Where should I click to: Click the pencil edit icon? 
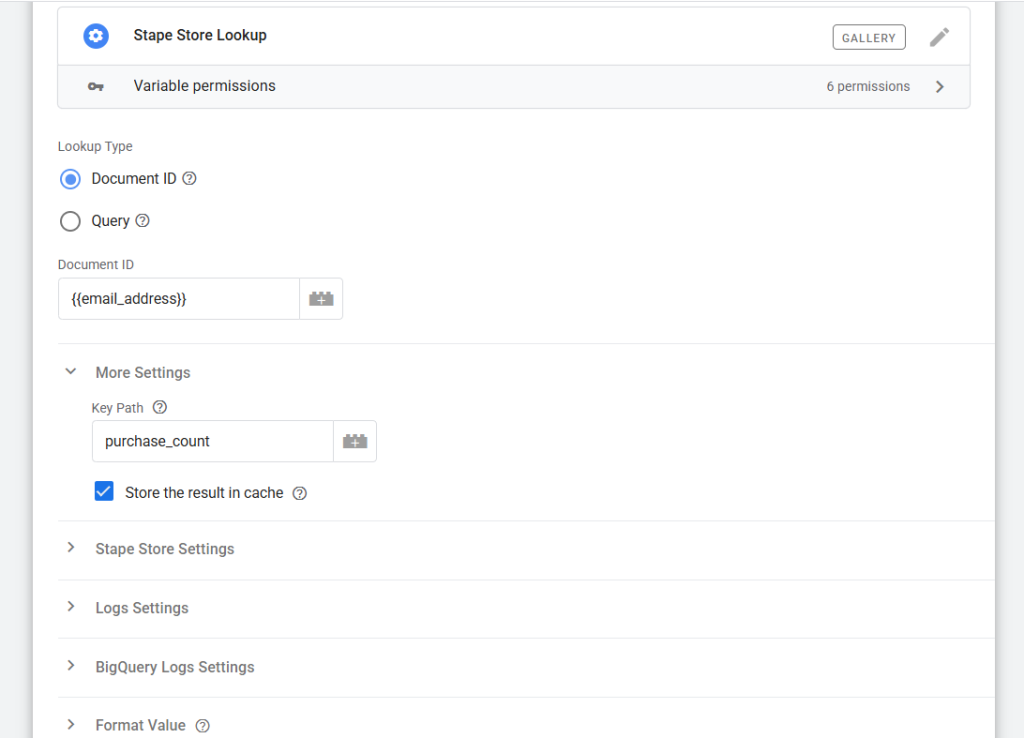(x=939, y=37)
